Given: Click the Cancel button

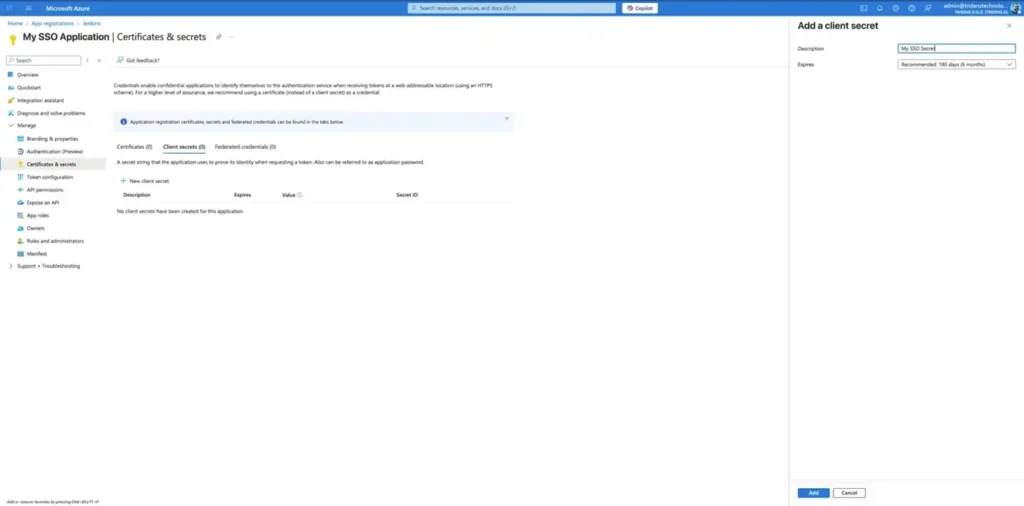Looking at the screenshot, I should pyautogui.click(x=849, y=493).
